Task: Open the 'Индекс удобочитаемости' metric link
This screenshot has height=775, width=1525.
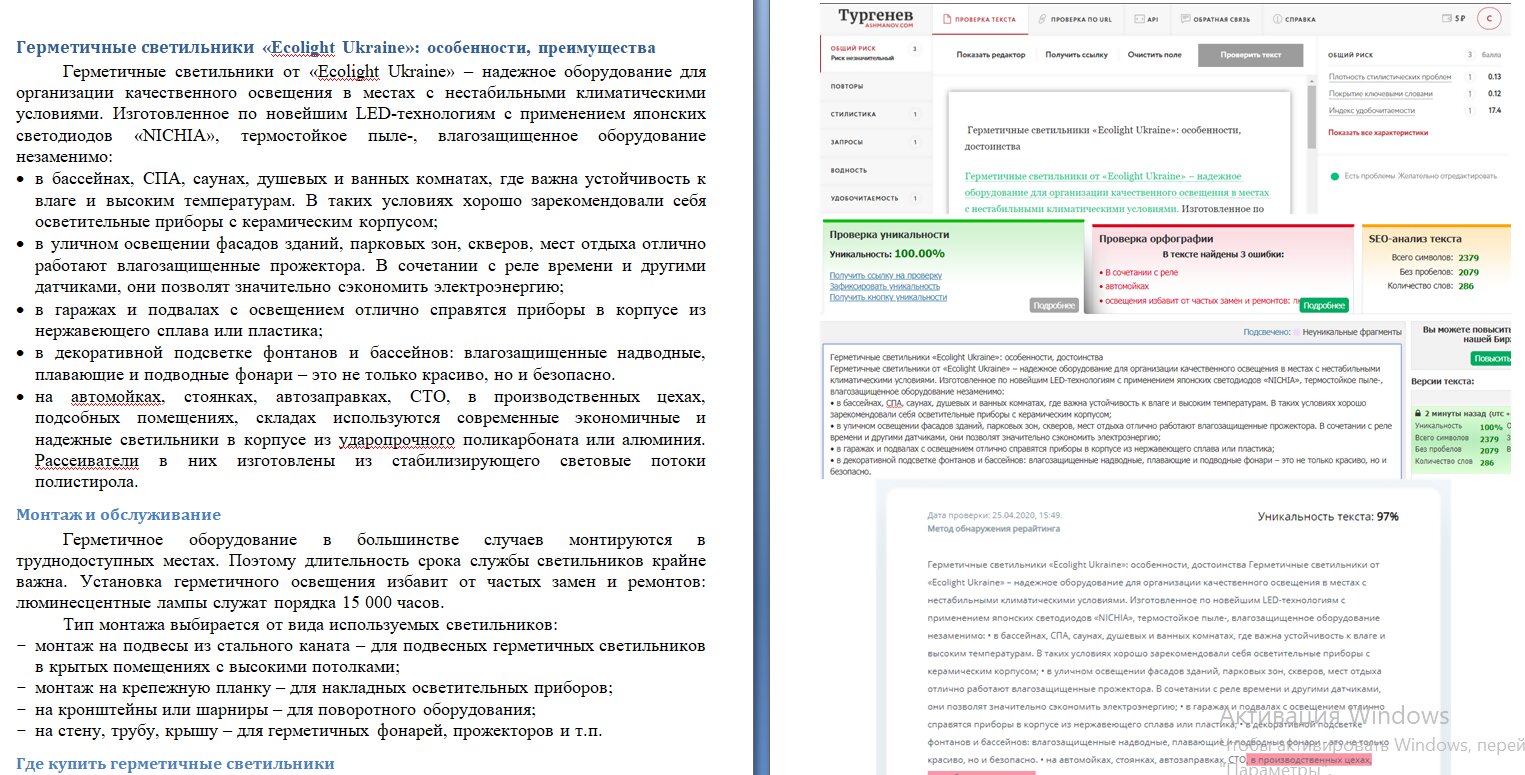Action: coord(1372,110)
